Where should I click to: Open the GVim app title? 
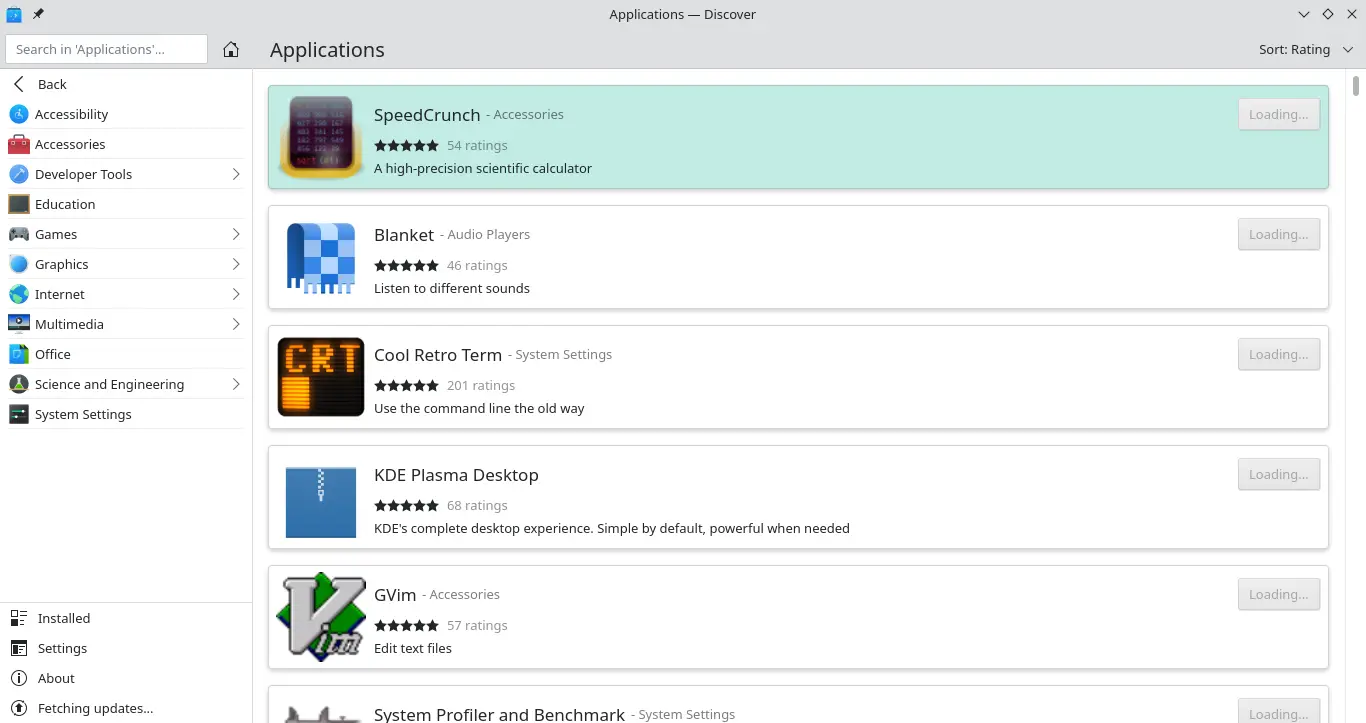click(x=395, y=595)
